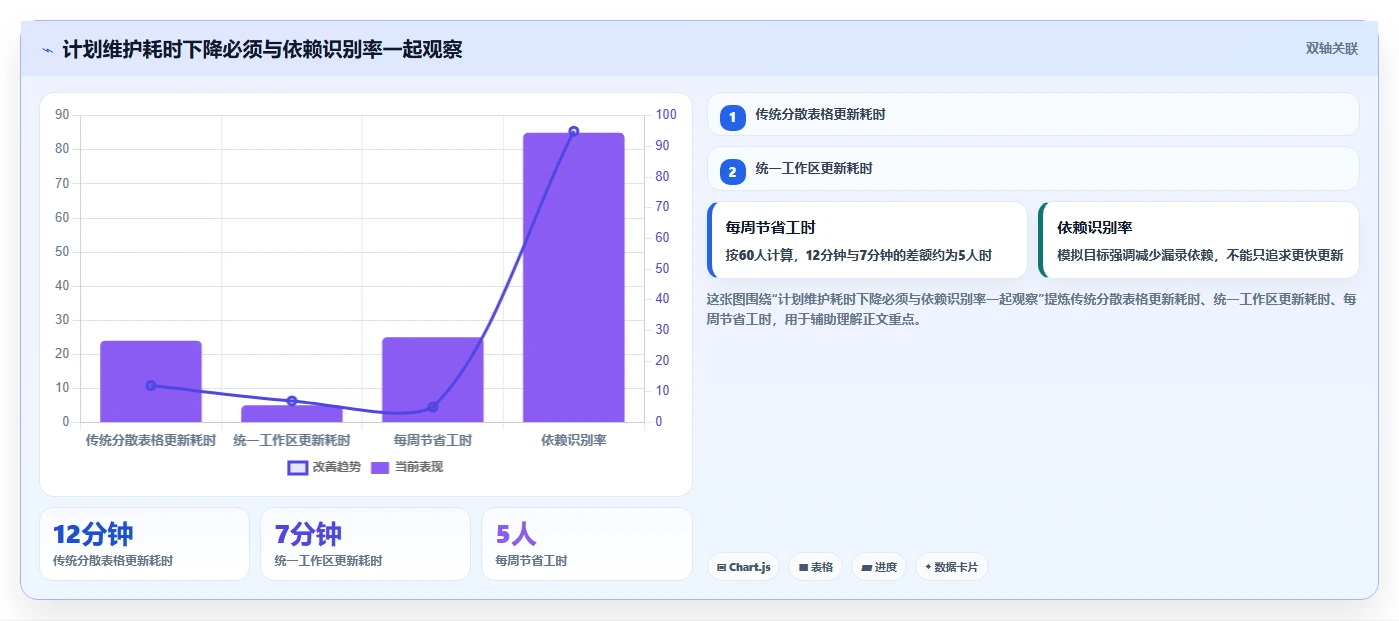Viewport: 1399px width, 621px height.
Task: Open the 每周节省工时 info card
Action: [867, 240]
